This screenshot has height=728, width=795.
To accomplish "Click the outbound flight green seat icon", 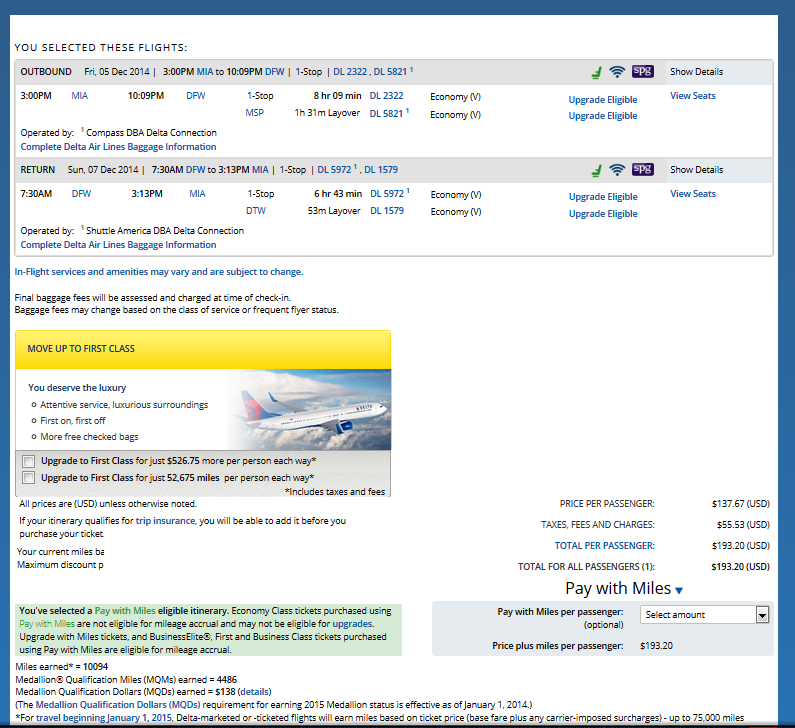I will point(596,72).
